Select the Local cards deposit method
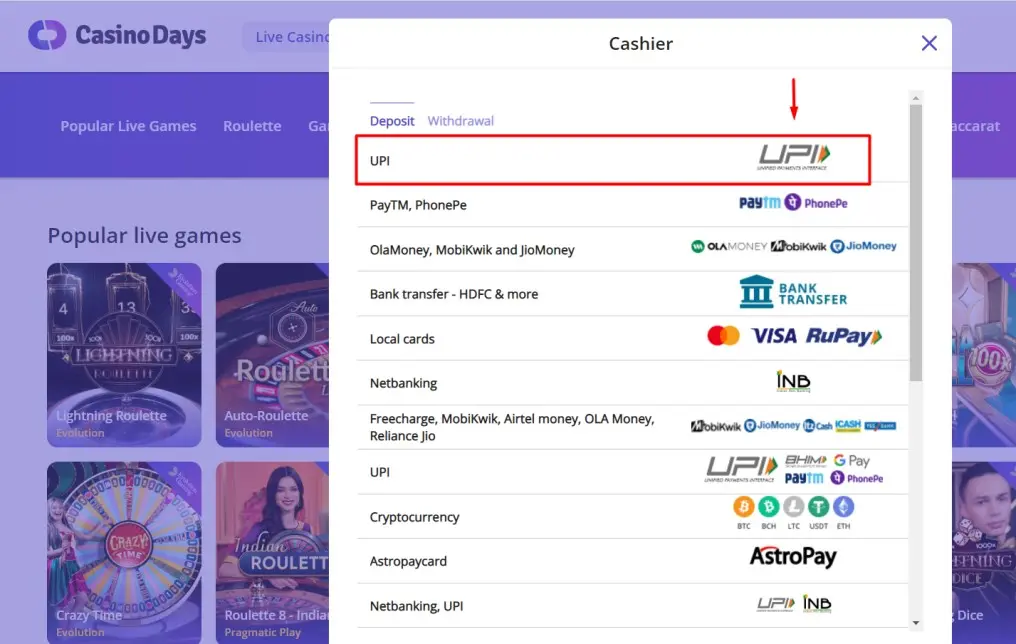 (632, 339)
